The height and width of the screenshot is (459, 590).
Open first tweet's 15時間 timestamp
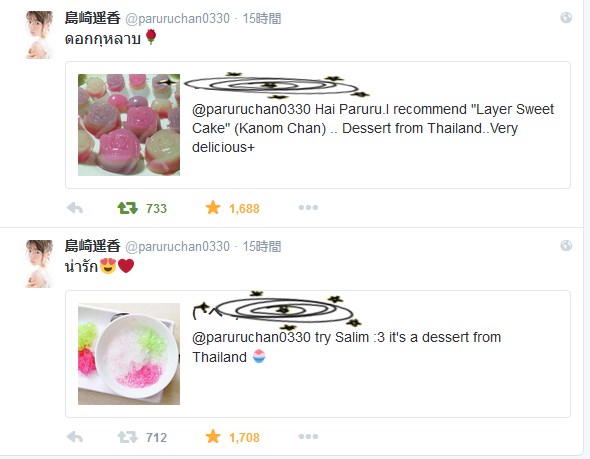[x=262, y=18]
